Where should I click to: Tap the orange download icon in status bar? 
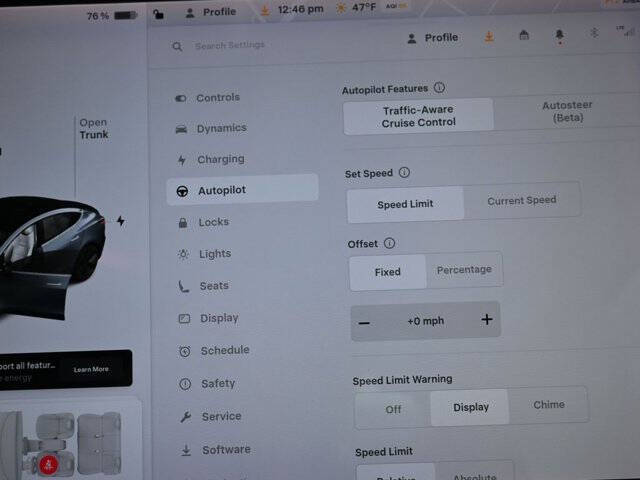(x=265, y=11)
